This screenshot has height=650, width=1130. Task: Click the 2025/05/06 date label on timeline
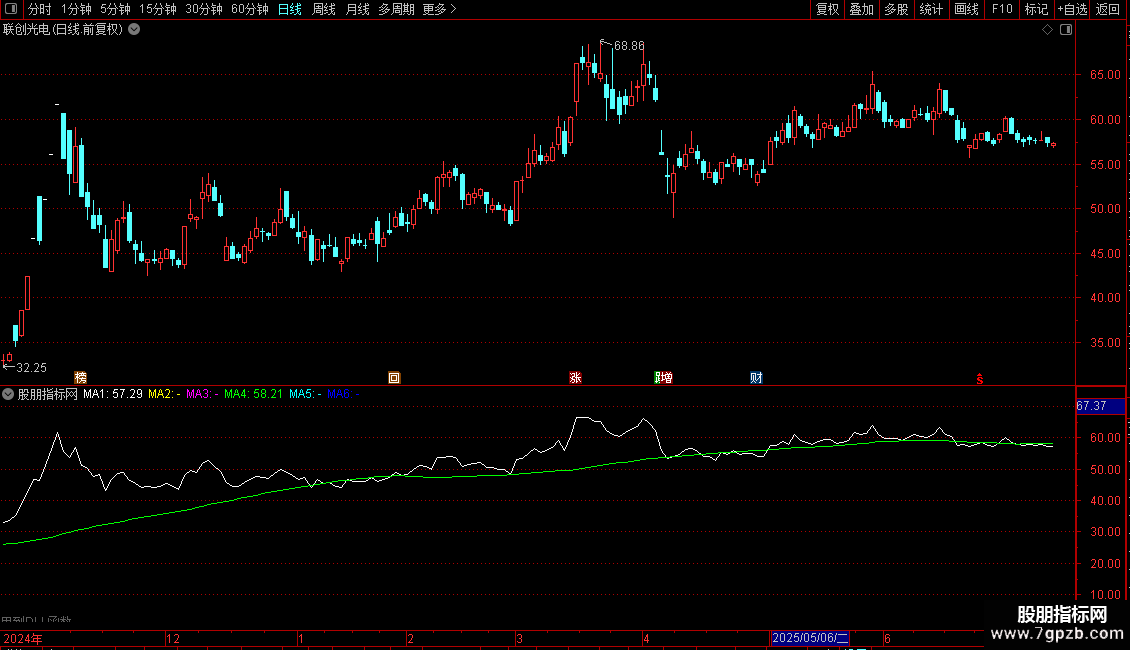(x=810, y=638)
